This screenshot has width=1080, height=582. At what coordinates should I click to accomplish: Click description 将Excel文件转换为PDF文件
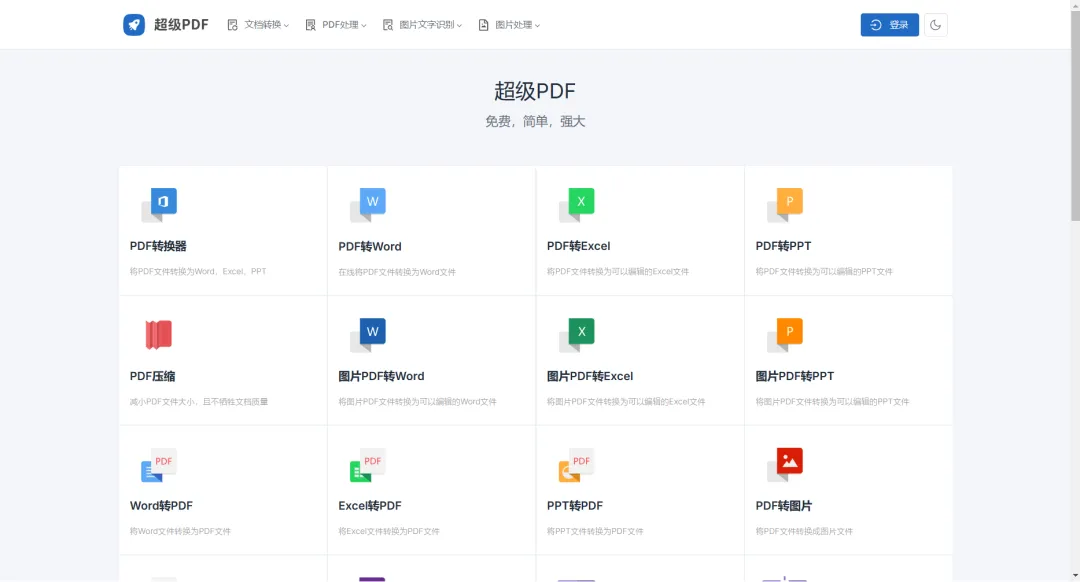pos(389,531)
